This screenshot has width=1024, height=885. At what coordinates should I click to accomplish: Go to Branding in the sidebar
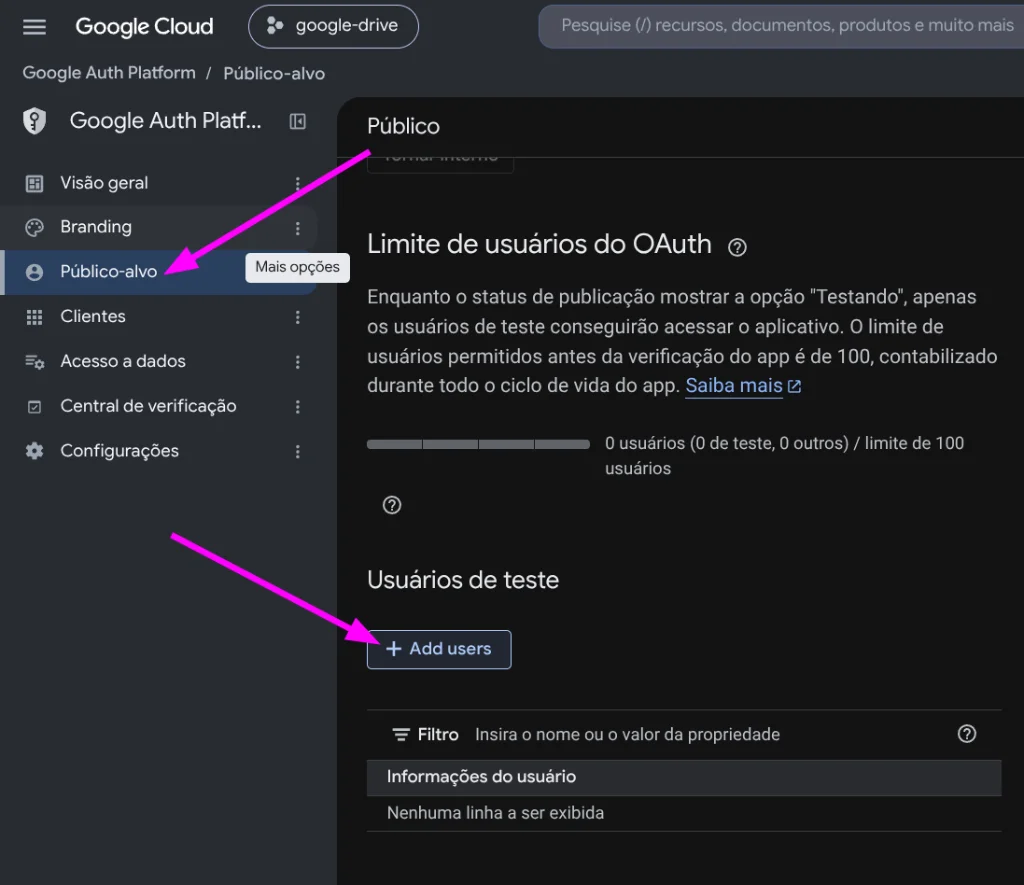[x=96, y=227]
